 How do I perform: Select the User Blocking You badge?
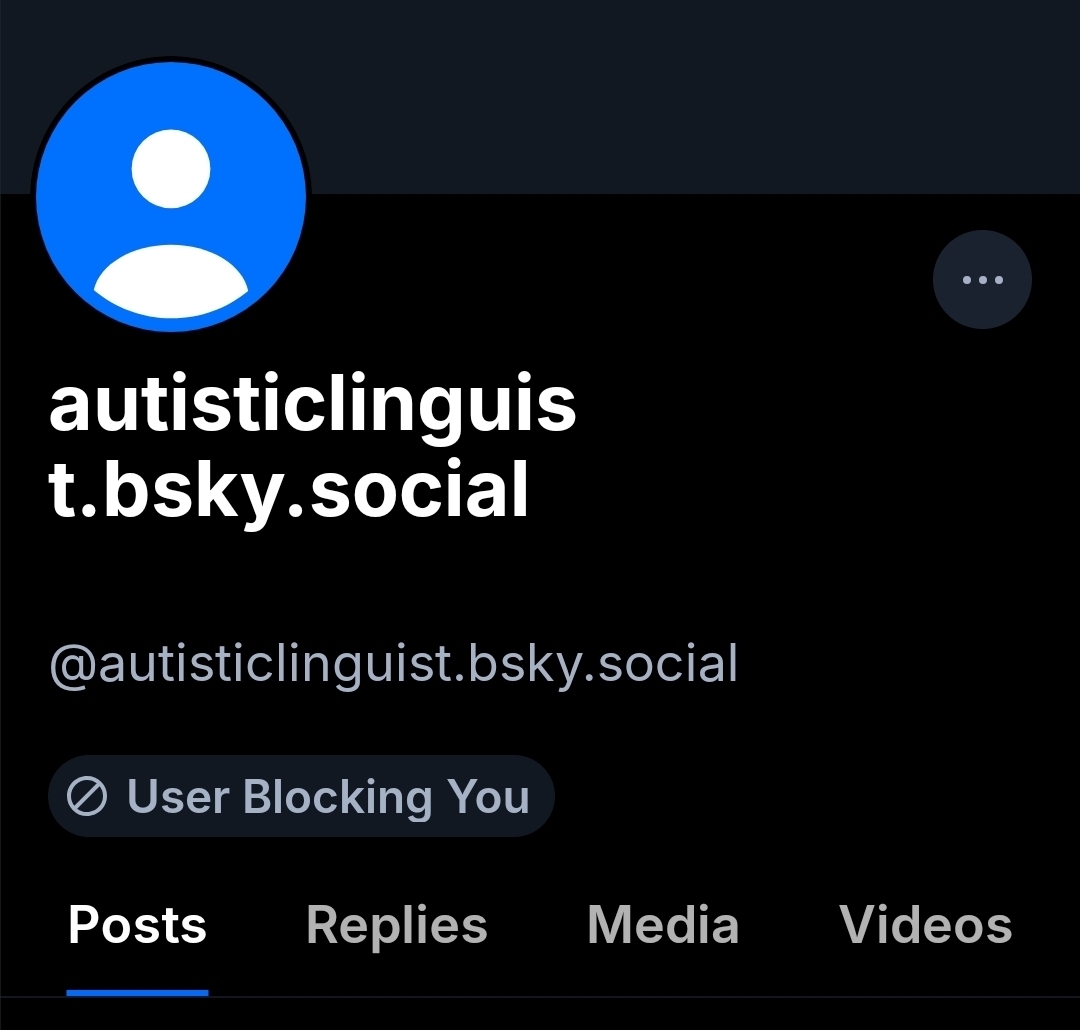click(x=301, y=796)
